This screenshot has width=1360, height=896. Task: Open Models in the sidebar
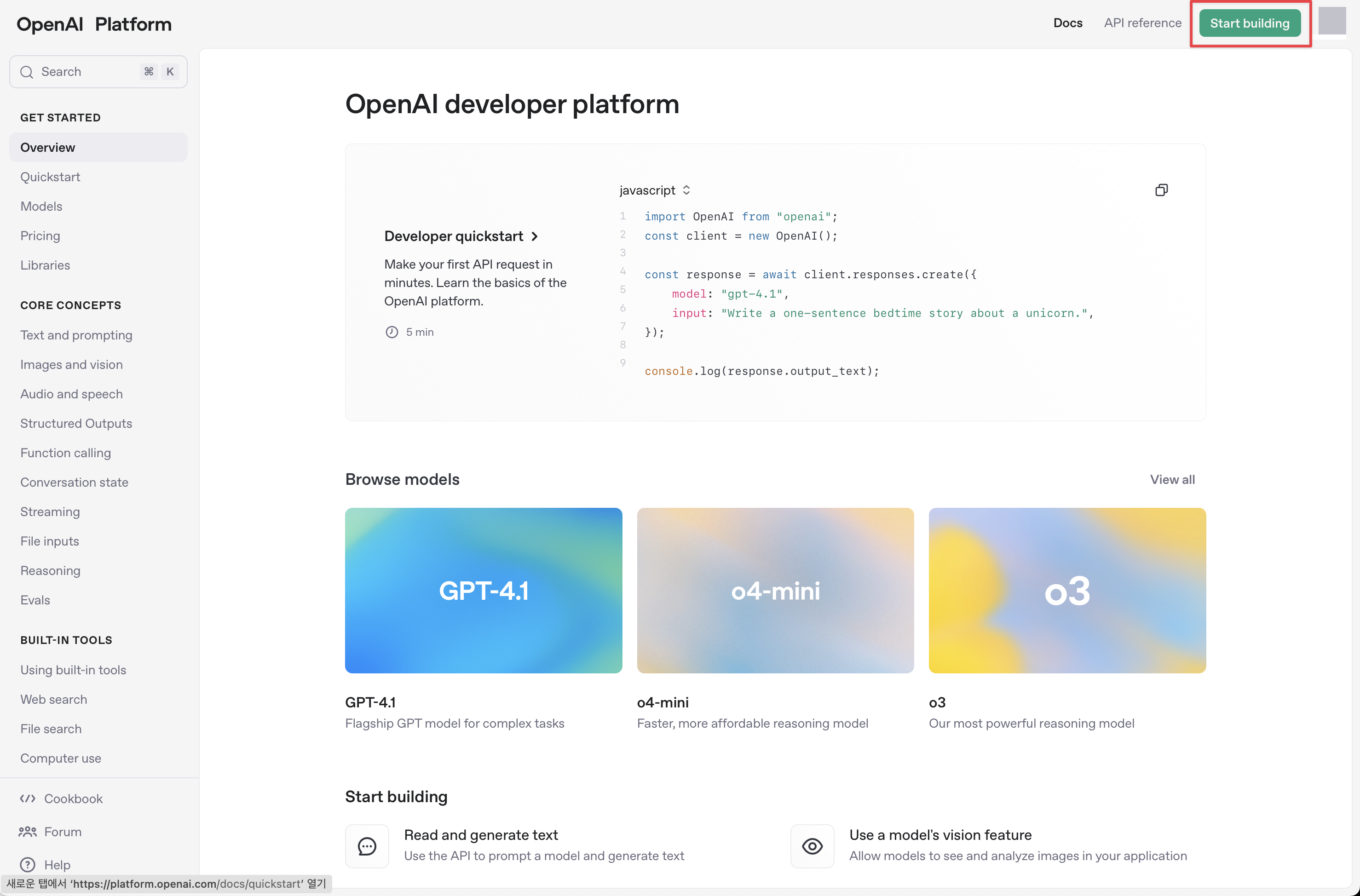point(41,206)
